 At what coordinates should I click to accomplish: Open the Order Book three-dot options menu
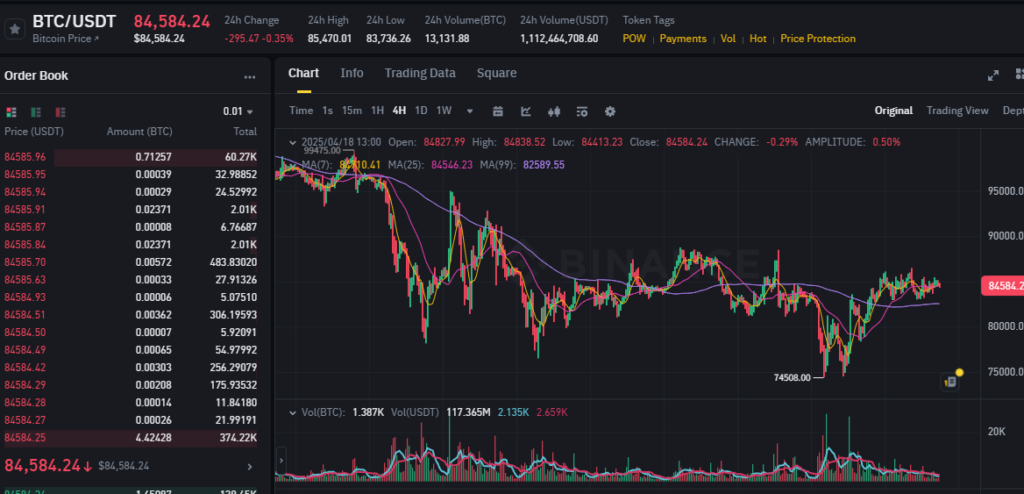pos(249,77)
